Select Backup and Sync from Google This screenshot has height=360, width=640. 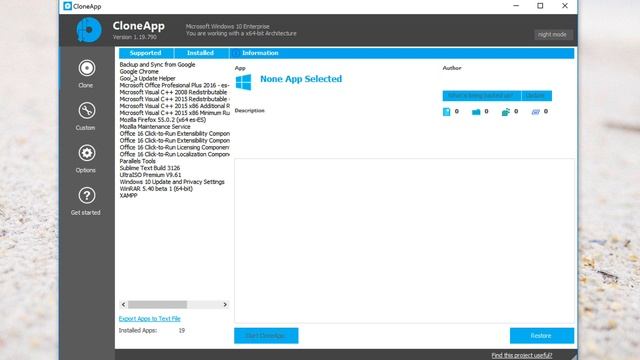pos(157,64)
